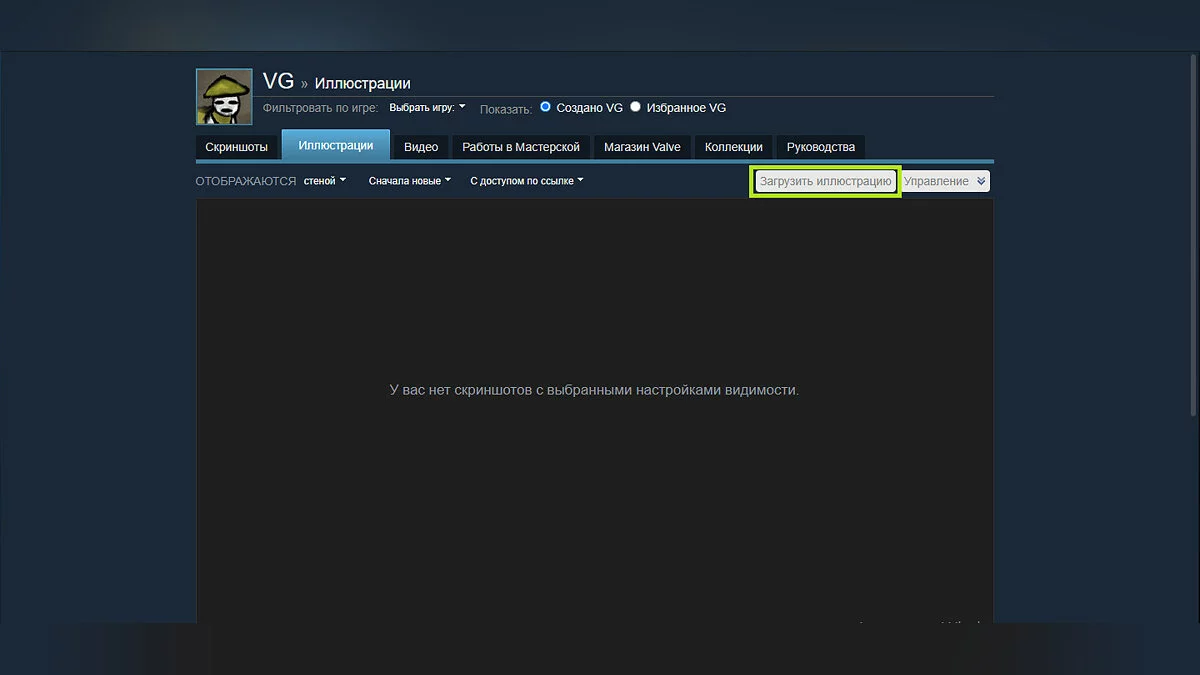The height and width of the screenshot is (675, 1200).
Task: Click the VG profile avatar image
Action: click(x=224, y=97)
